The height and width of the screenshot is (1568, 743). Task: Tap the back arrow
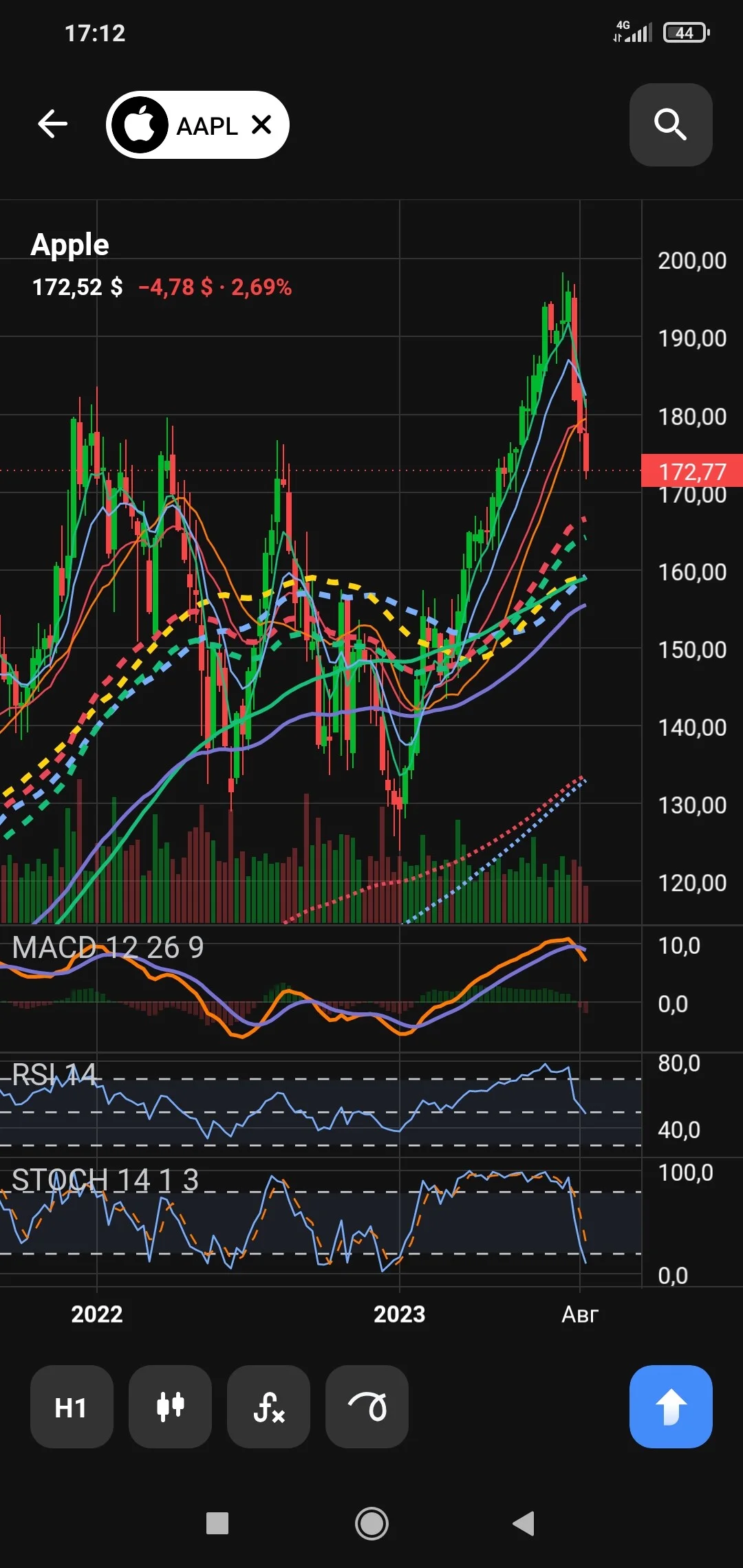[x=52, y=124]
